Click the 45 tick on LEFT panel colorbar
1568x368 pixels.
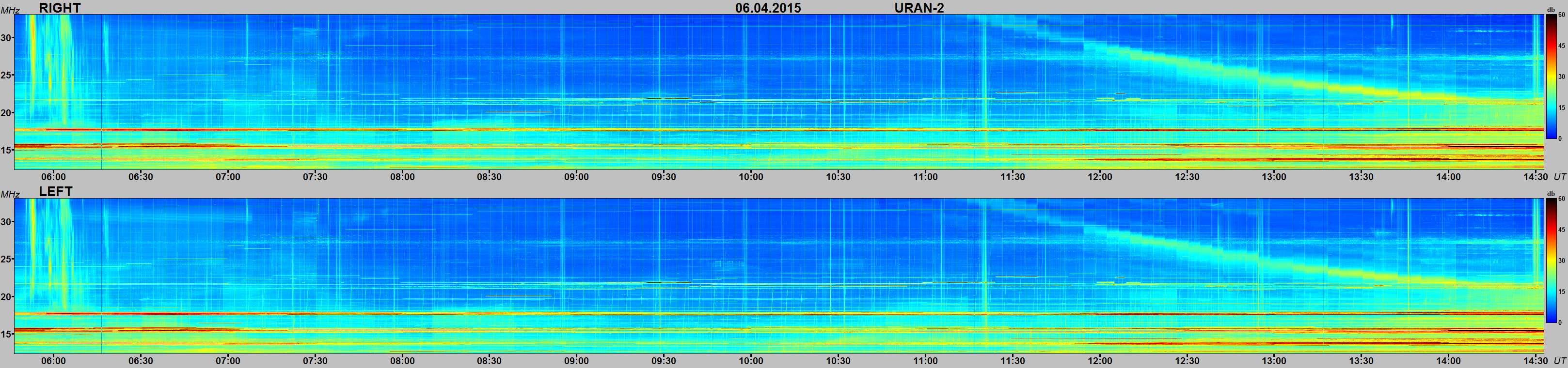click(1561, 230)
